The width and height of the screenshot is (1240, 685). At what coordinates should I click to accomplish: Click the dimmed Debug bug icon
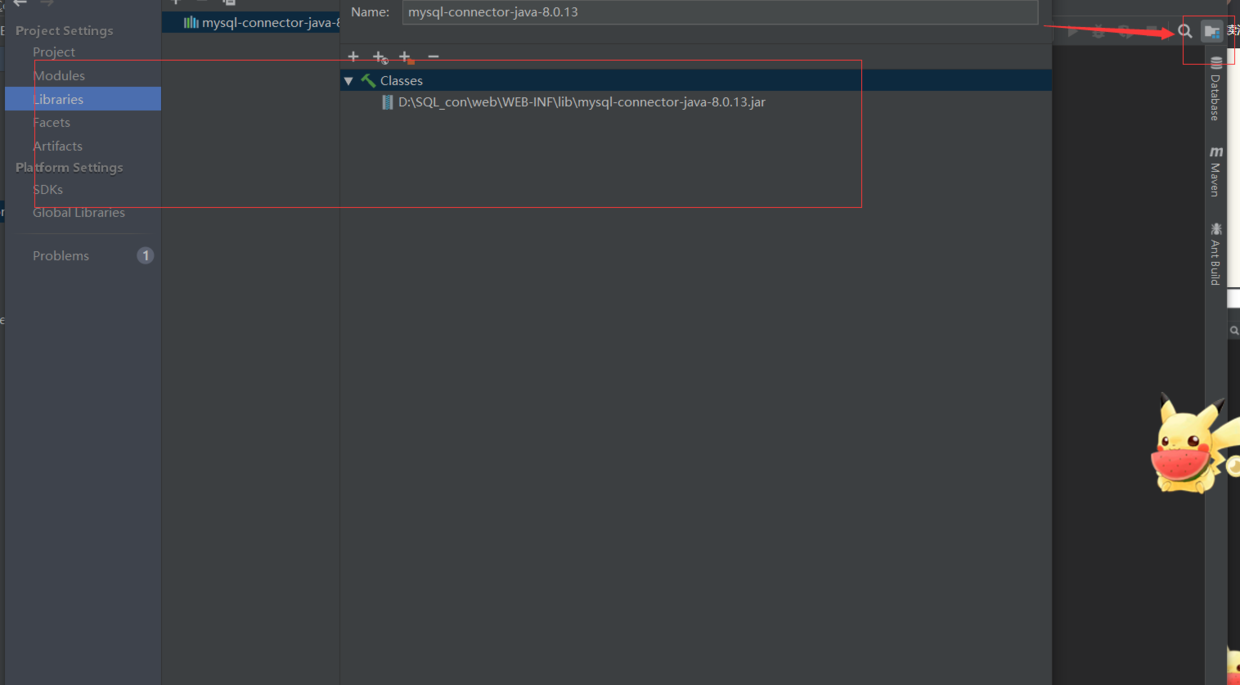pyautogui.click(x=1099, y=32)
